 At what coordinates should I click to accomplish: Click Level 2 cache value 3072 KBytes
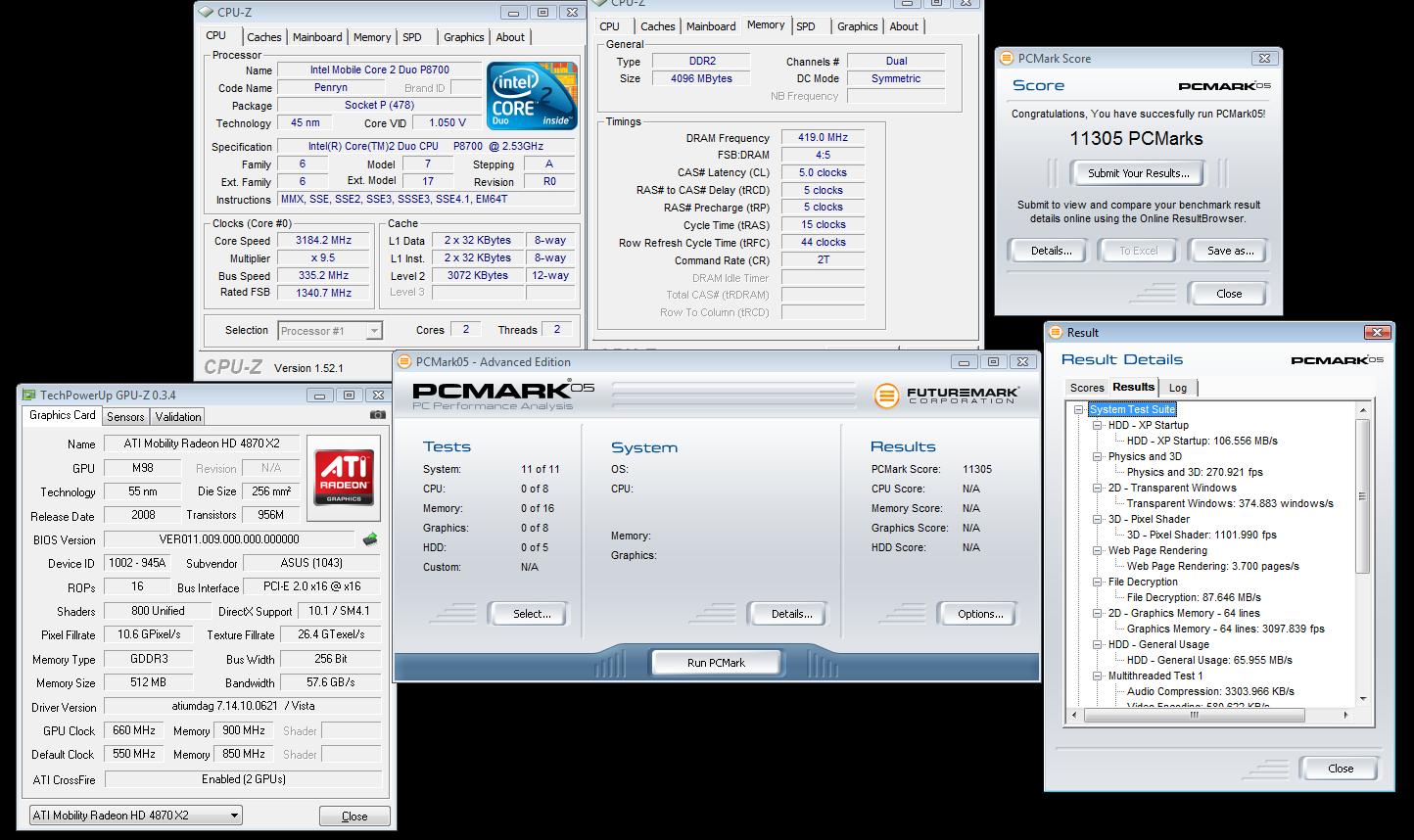(x=477, y=276)
